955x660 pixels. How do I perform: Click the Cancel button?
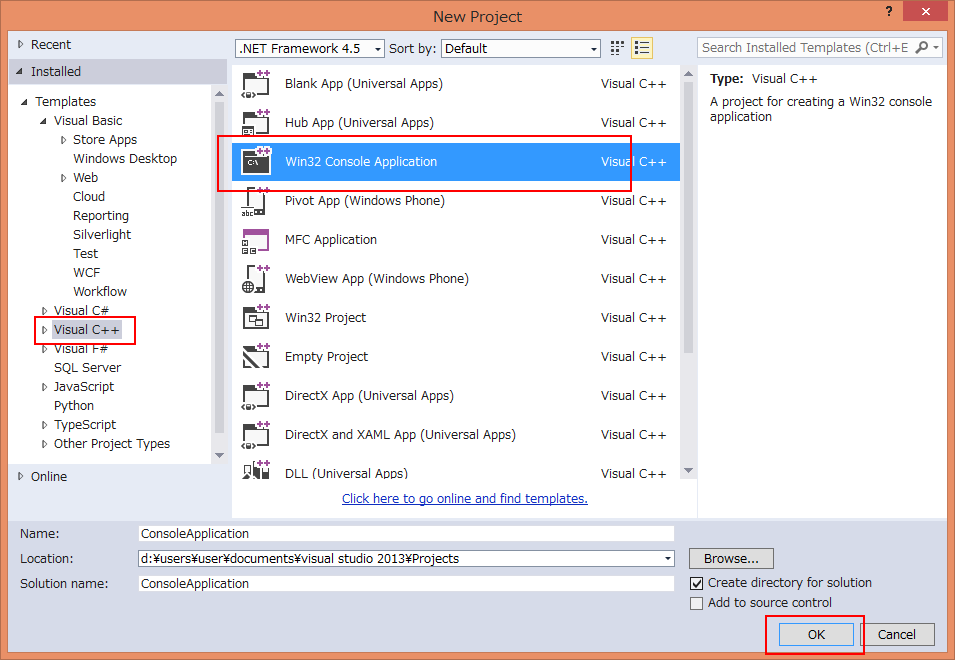pyautogui.click(x=897, y=634)
